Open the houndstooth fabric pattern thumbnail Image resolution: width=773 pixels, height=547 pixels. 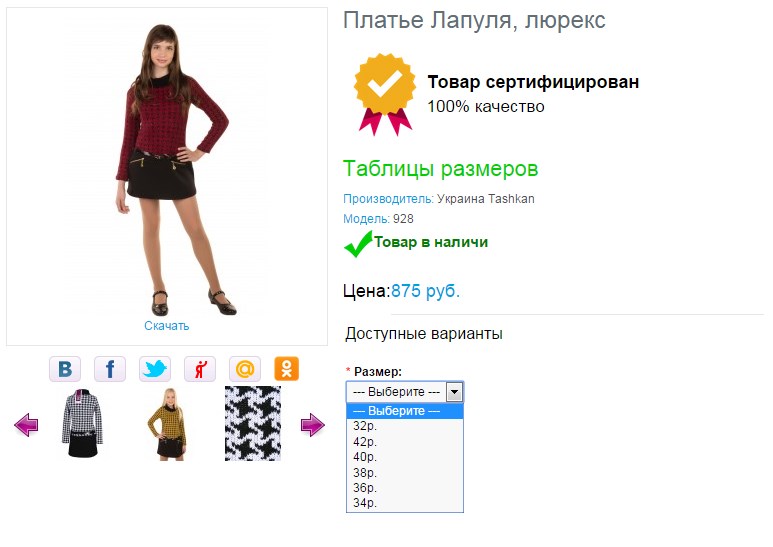(x=253, y=424)
